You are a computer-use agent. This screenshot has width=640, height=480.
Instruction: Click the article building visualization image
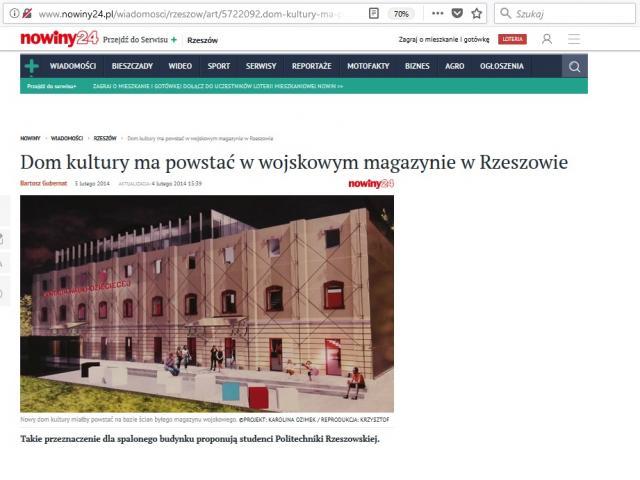(x=207, y=303)
